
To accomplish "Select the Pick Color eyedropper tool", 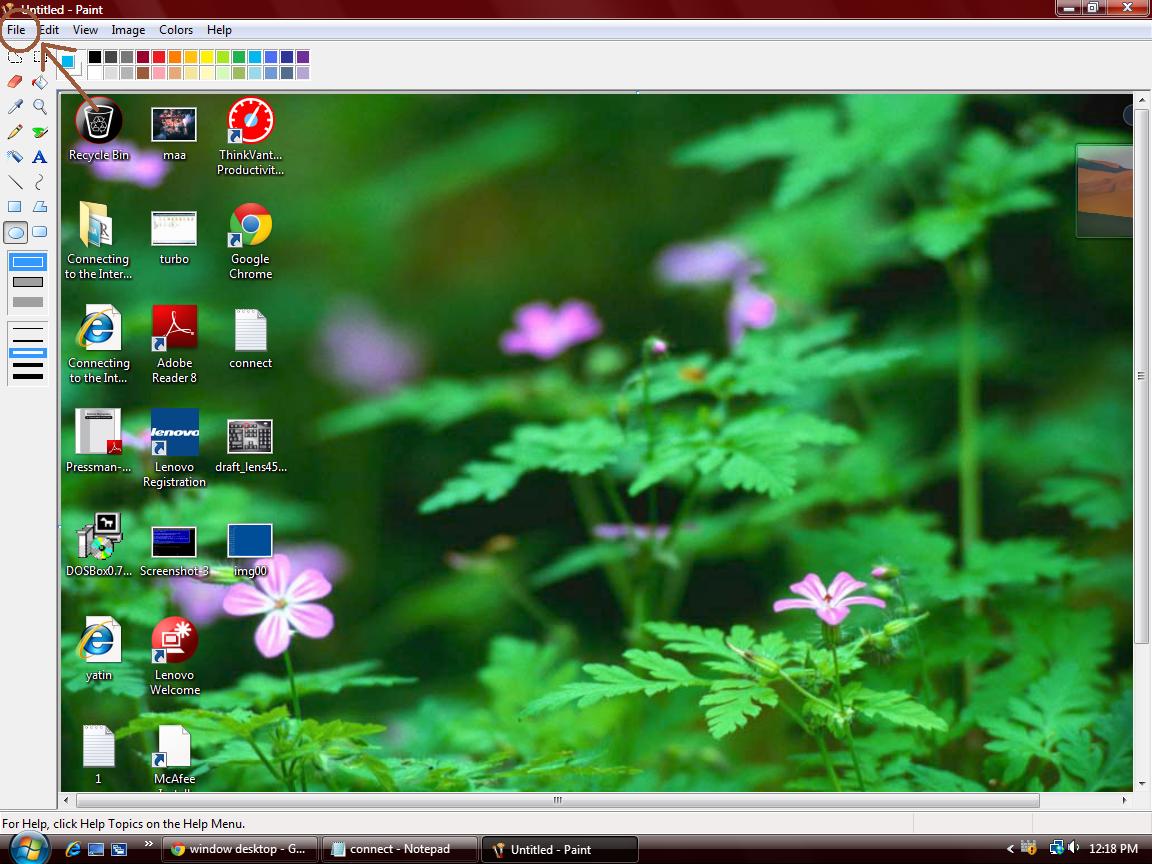I will pyautogui.click(x=15, y=106).
